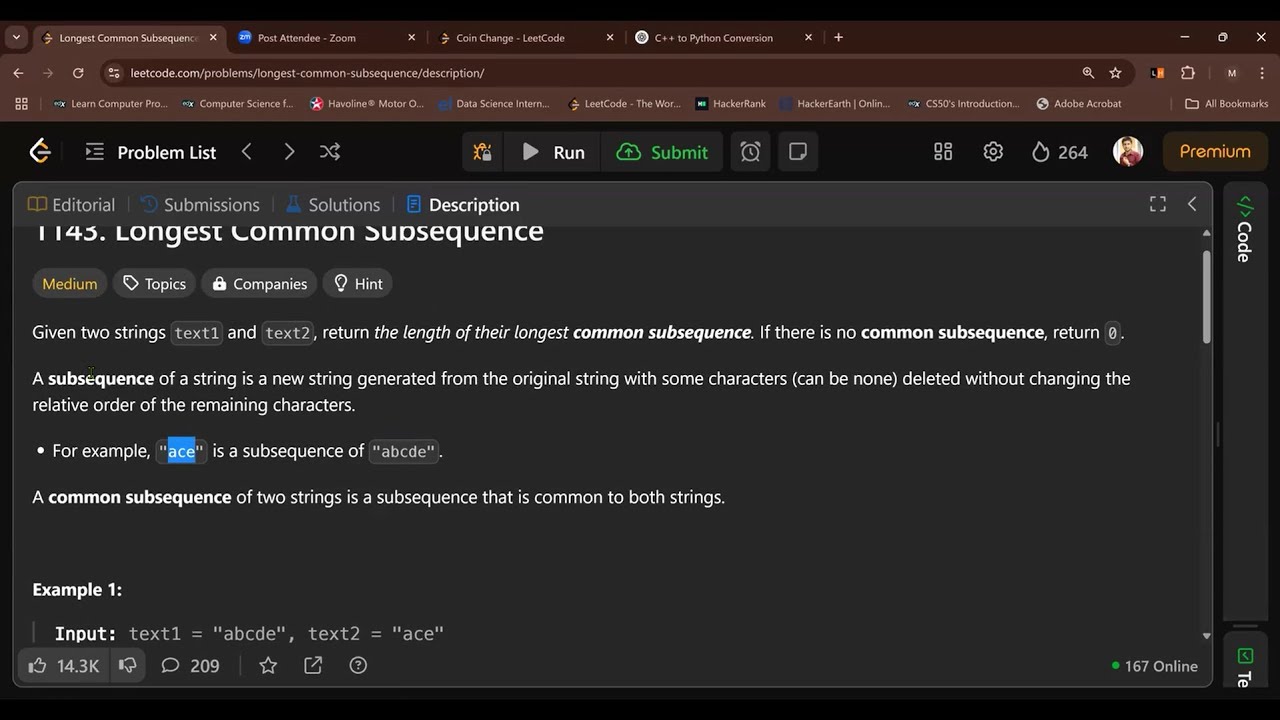Screen dimensions: 1280x720
Task: Open the user profile avatar
Action: 1128,152
